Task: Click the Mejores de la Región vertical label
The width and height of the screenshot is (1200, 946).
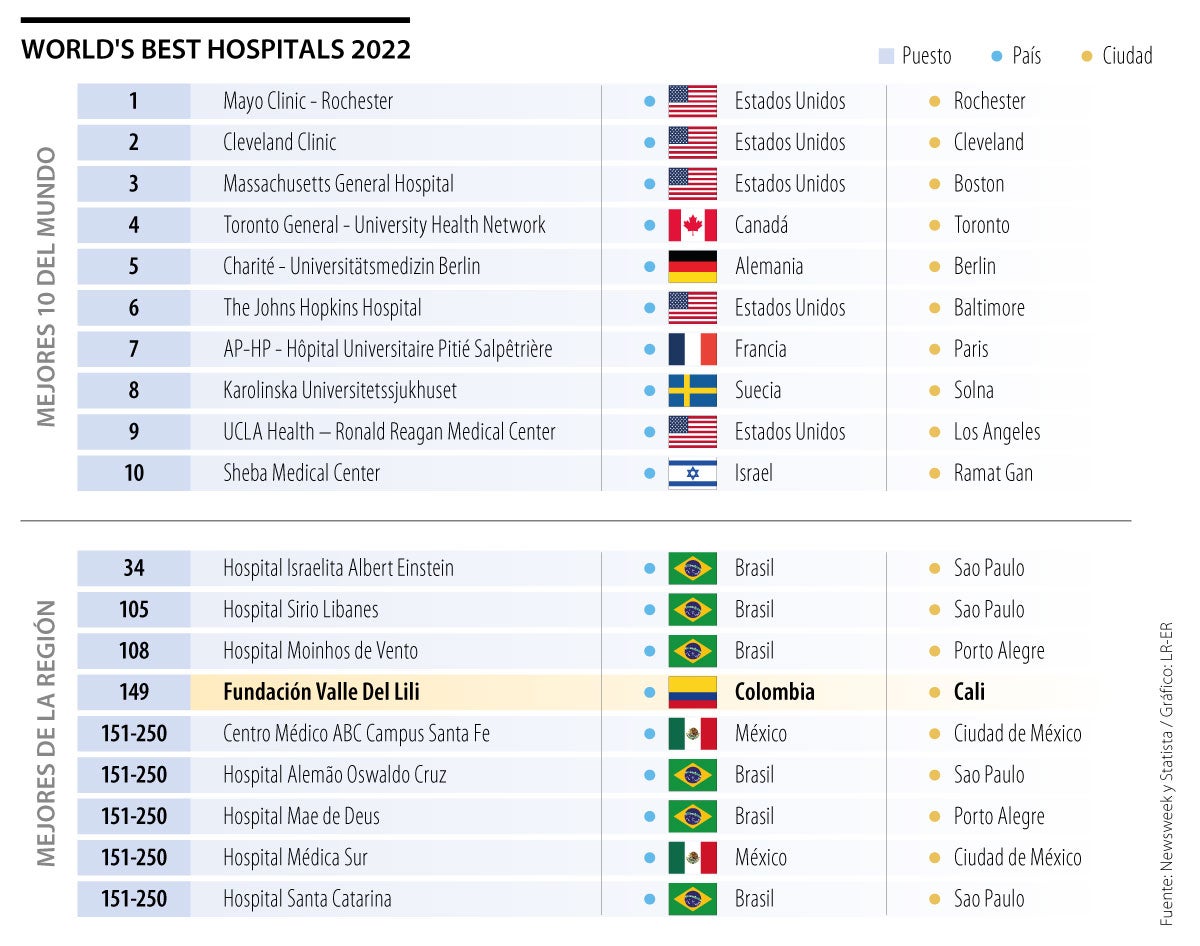Action: (48, 733)
